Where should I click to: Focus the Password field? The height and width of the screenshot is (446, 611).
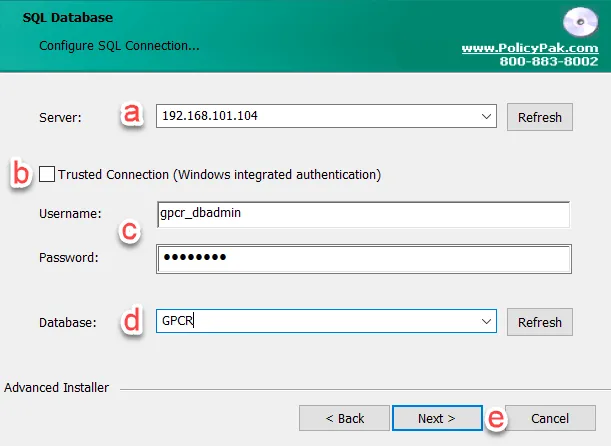coord(364,258)
